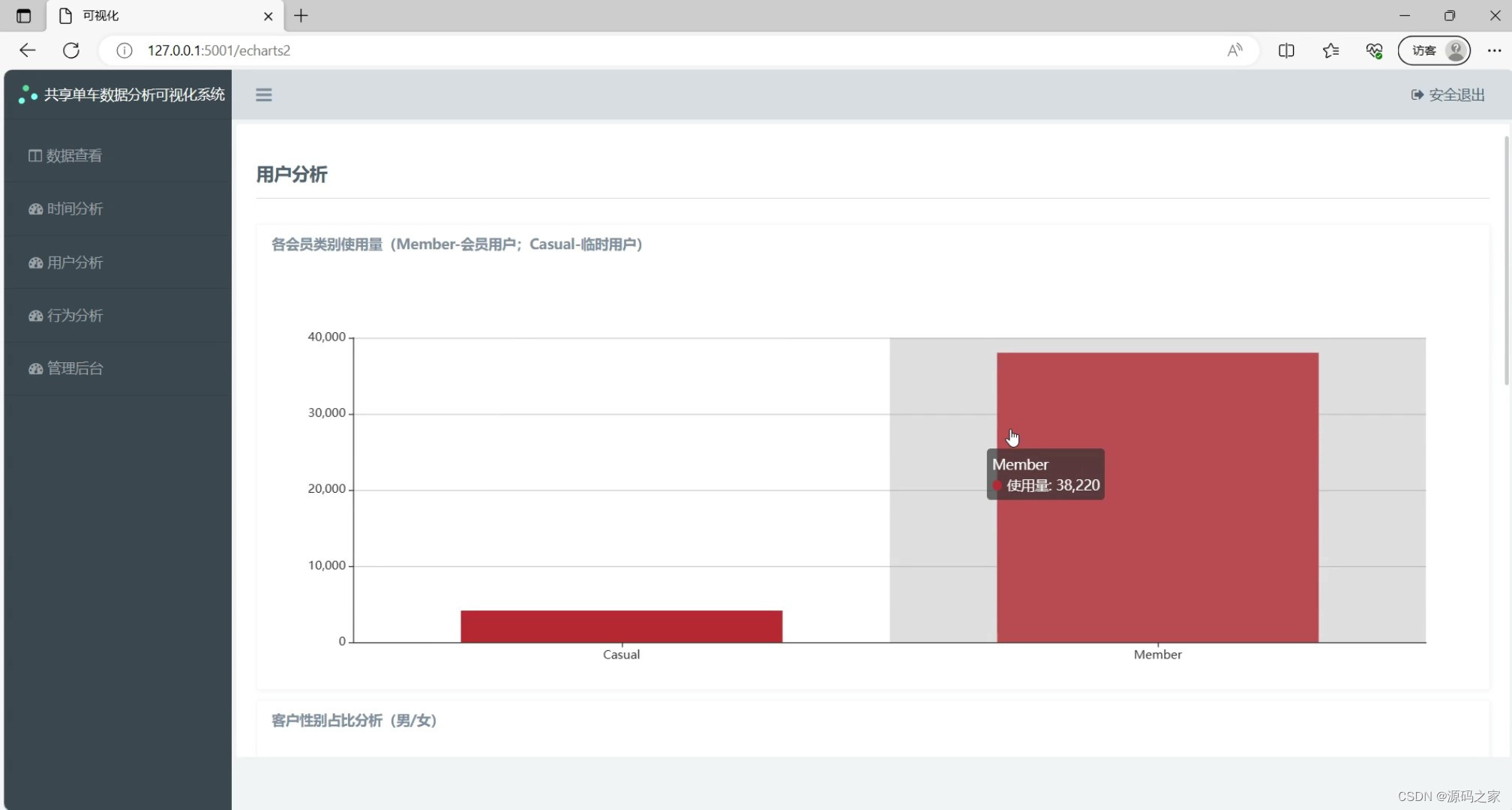This screenshot has width=1512, height=810.
Task: Open 时间分析 in the sidebar
Action: [x=66, y=208]
